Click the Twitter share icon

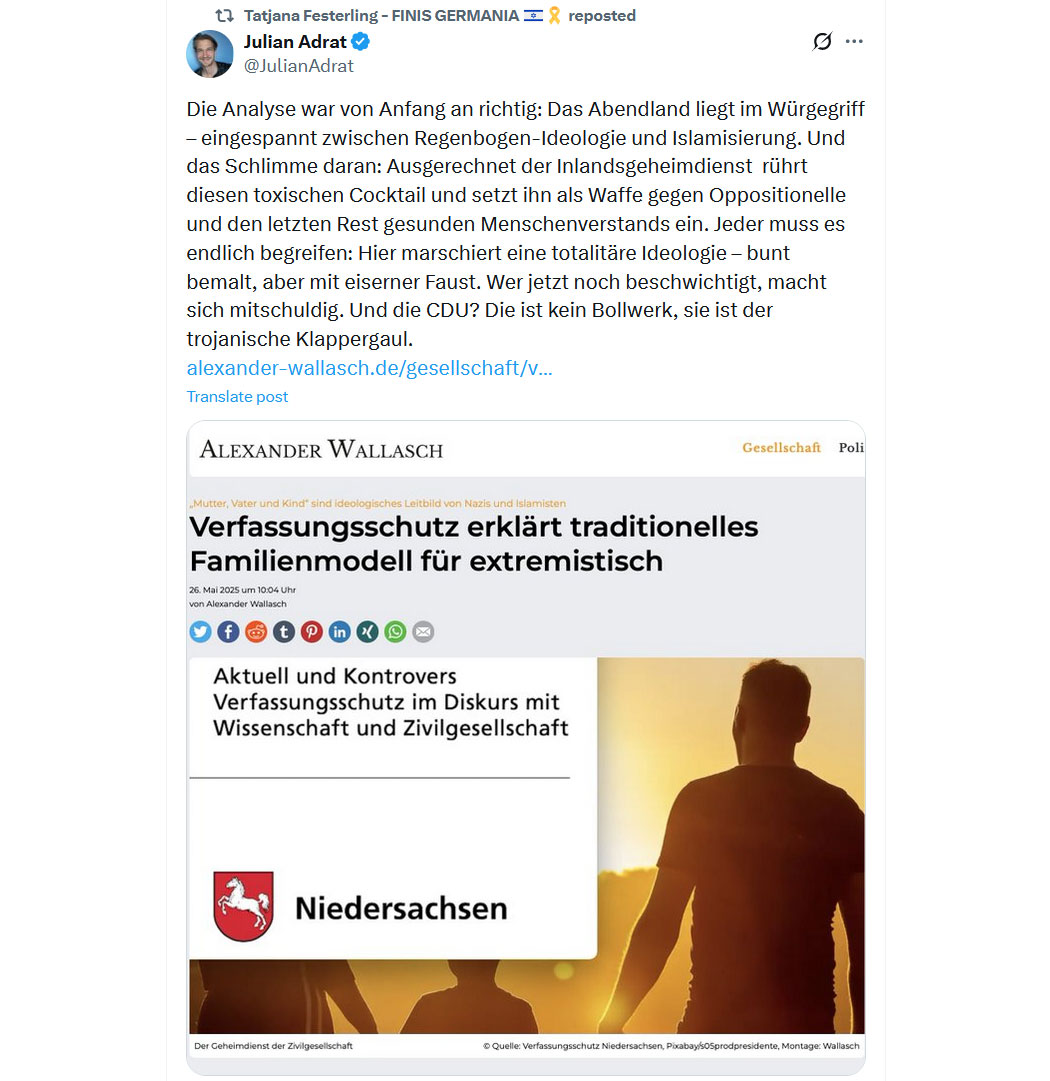coord(201,632)
